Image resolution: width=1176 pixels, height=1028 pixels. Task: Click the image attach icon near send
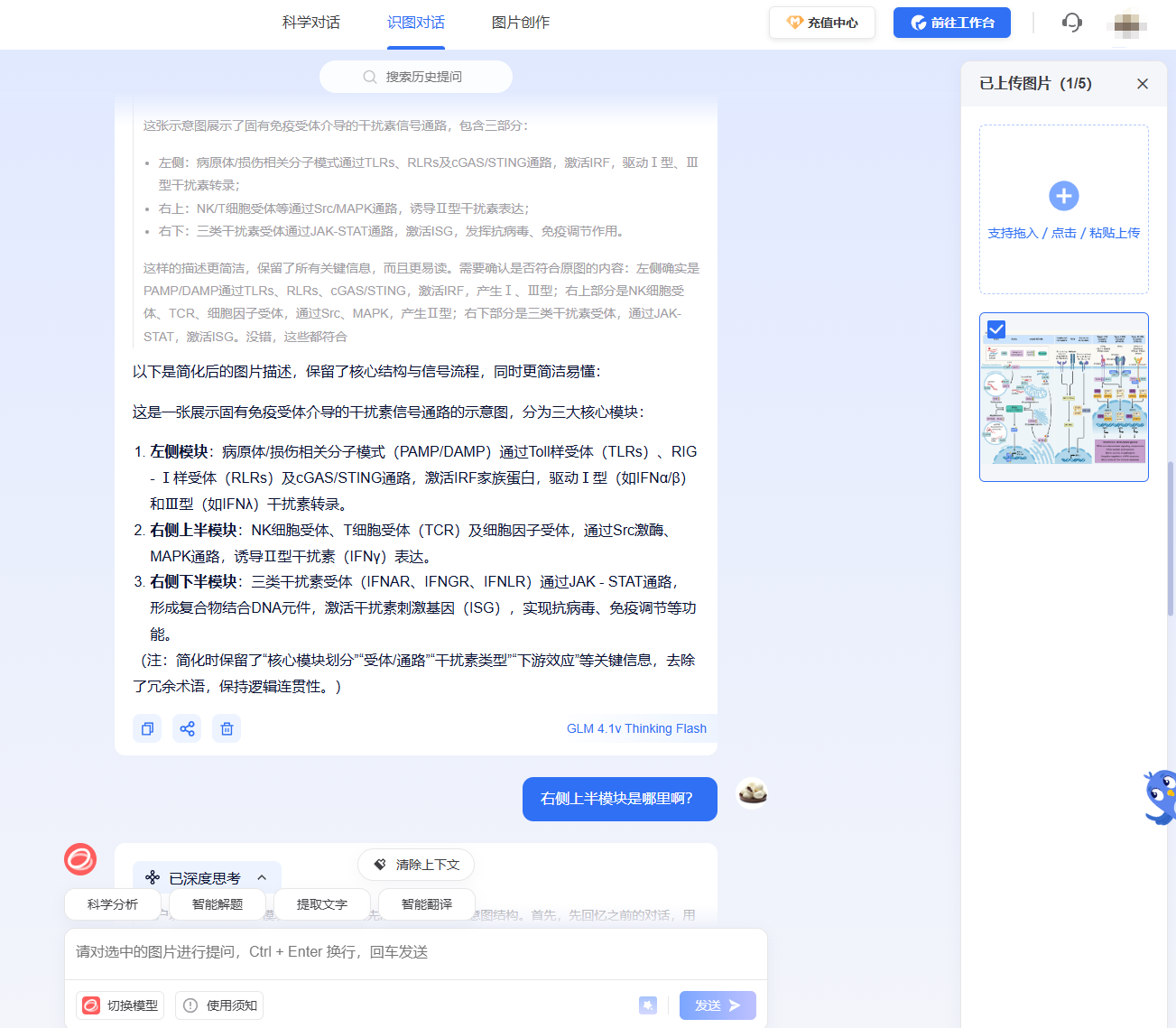click(x=648, y=1005)
